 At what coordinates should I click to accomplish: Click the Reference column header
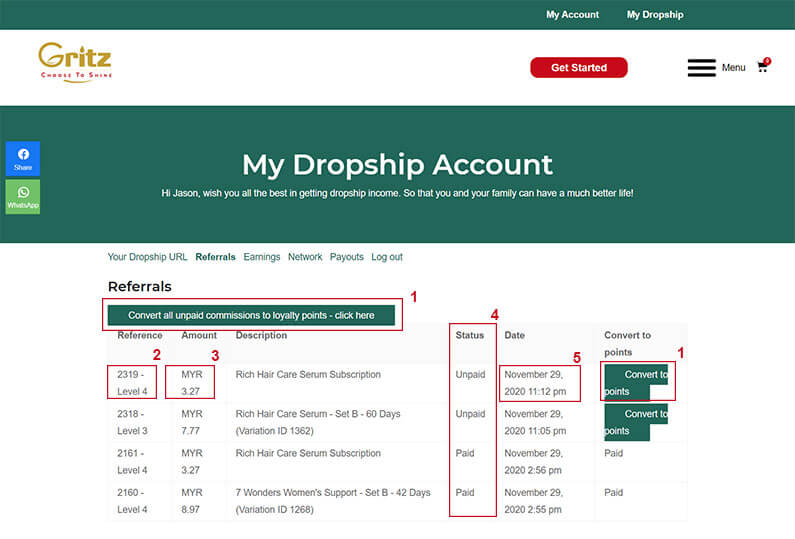click(x=140, y=335)
